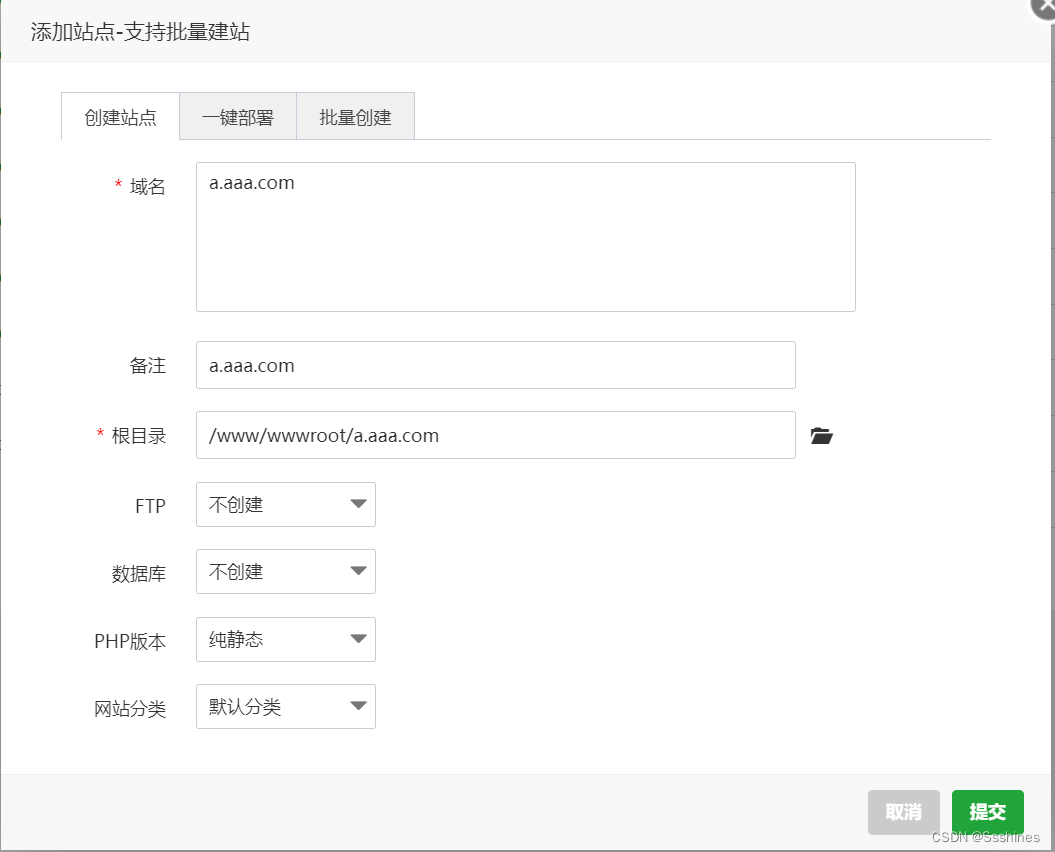
Task: Select the 批量创建 tab
Action: pos(355,117)
